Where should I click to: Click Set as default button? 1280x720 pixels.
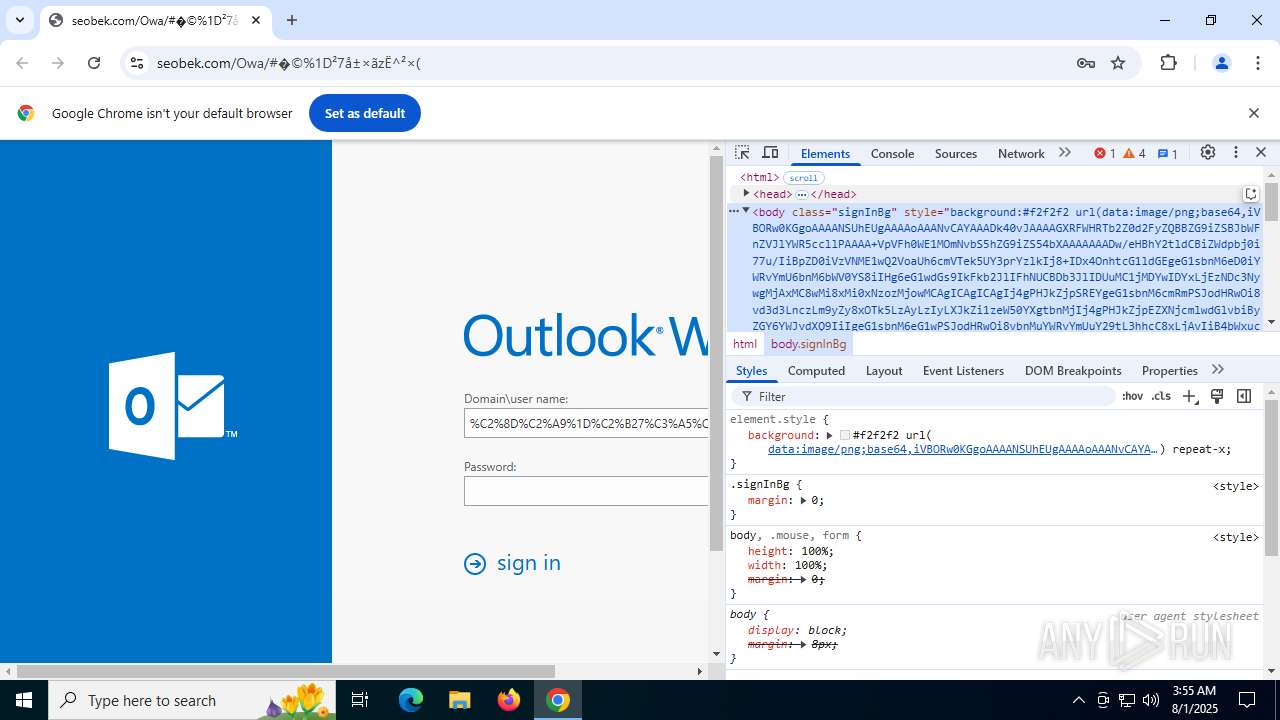[x=365, y=113]
